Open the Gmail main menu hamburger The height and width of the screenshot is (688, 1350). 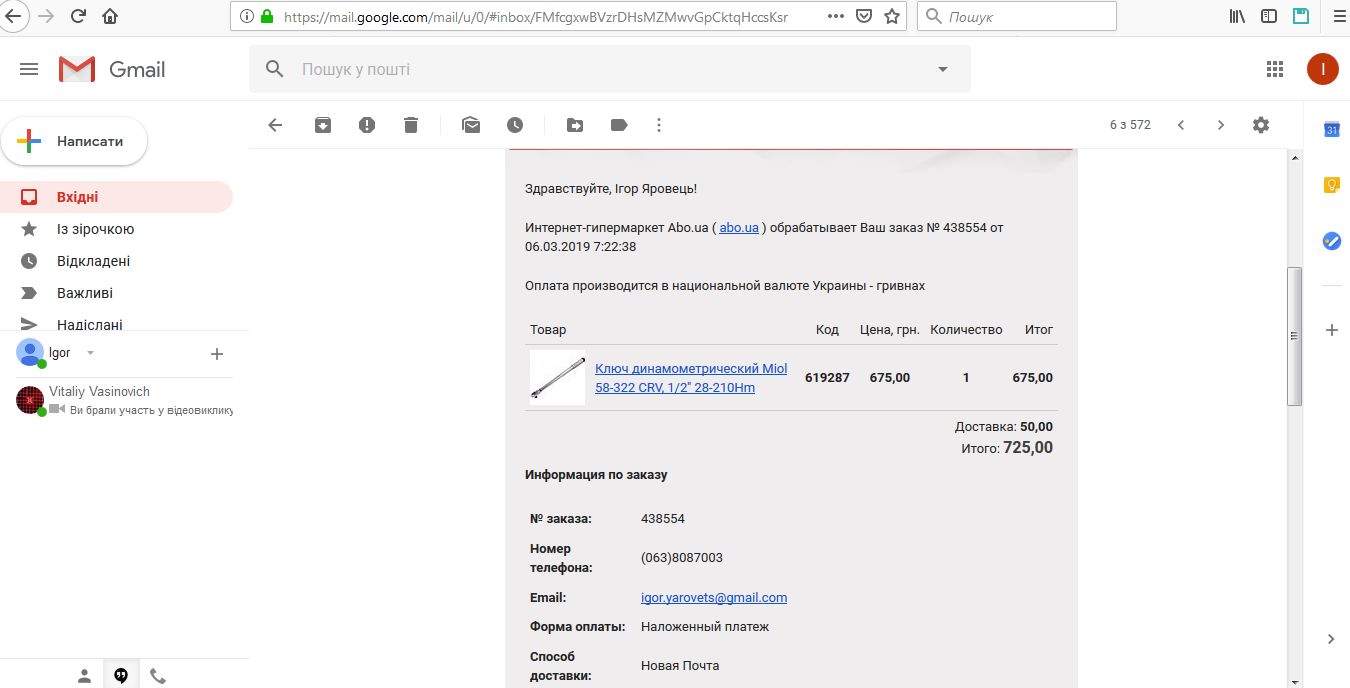29,69
